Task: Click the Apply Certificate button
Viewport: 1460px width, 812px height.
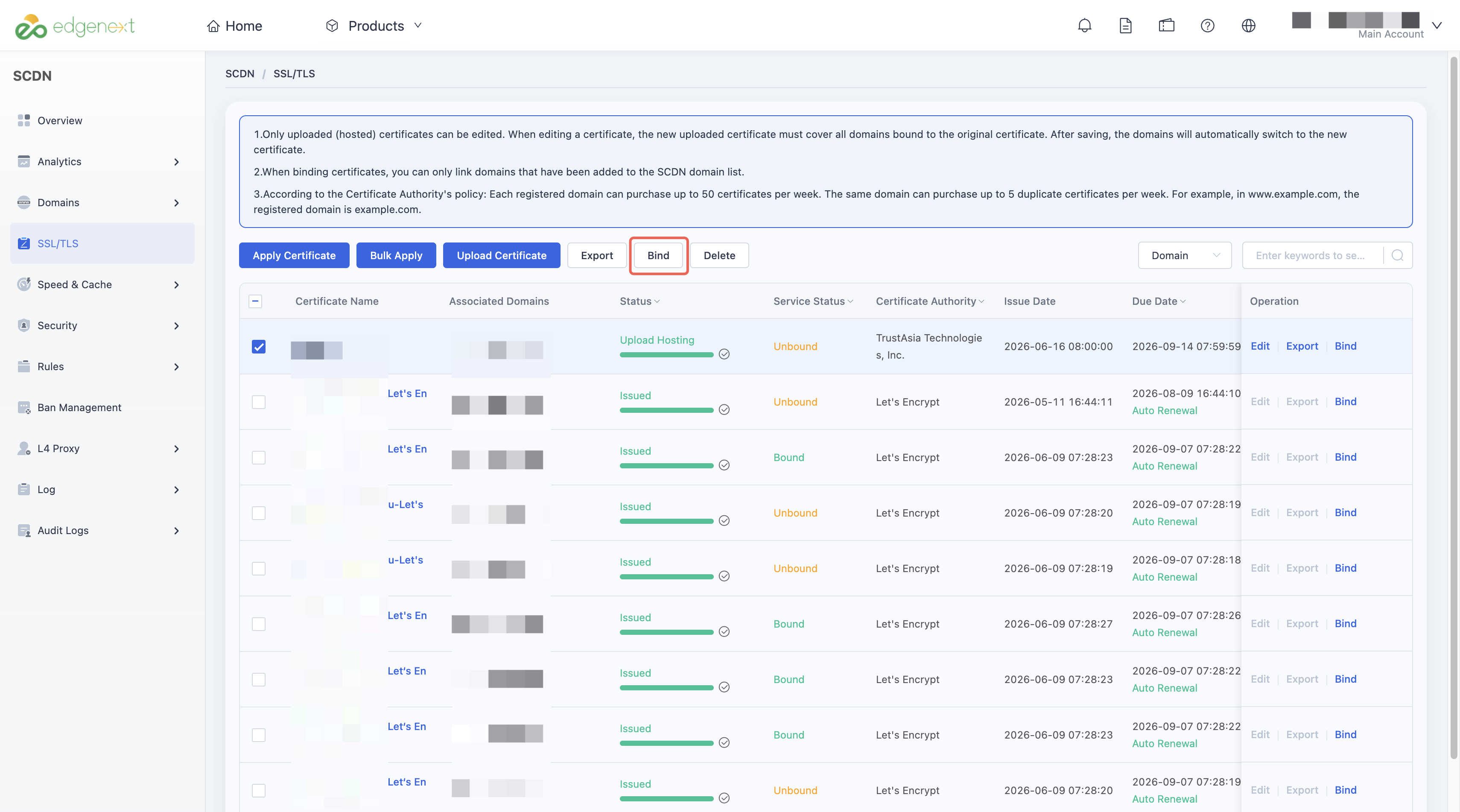Action: point(294,256)
